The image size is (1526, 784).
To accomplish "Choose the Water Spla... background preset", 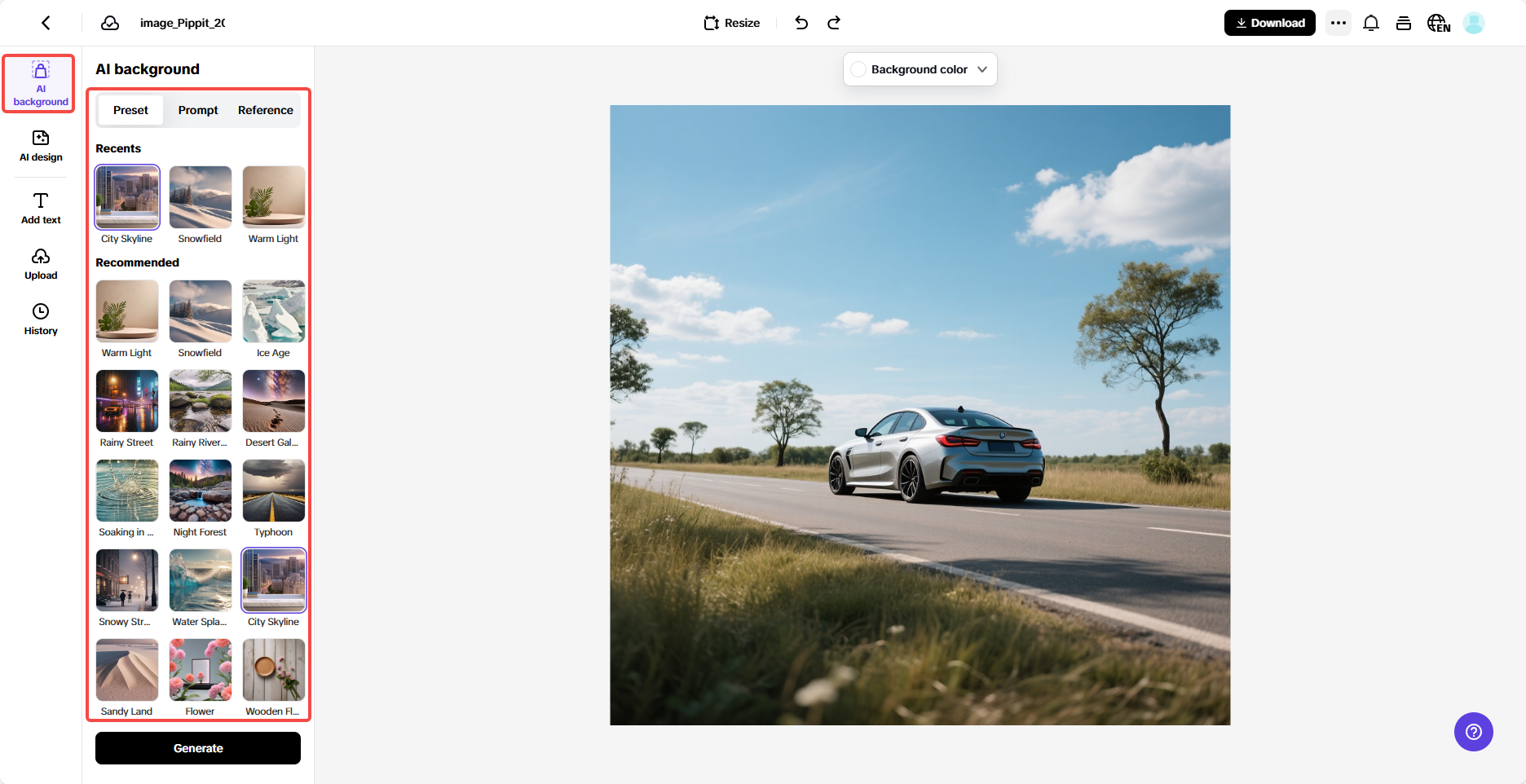I will point(201,580).
